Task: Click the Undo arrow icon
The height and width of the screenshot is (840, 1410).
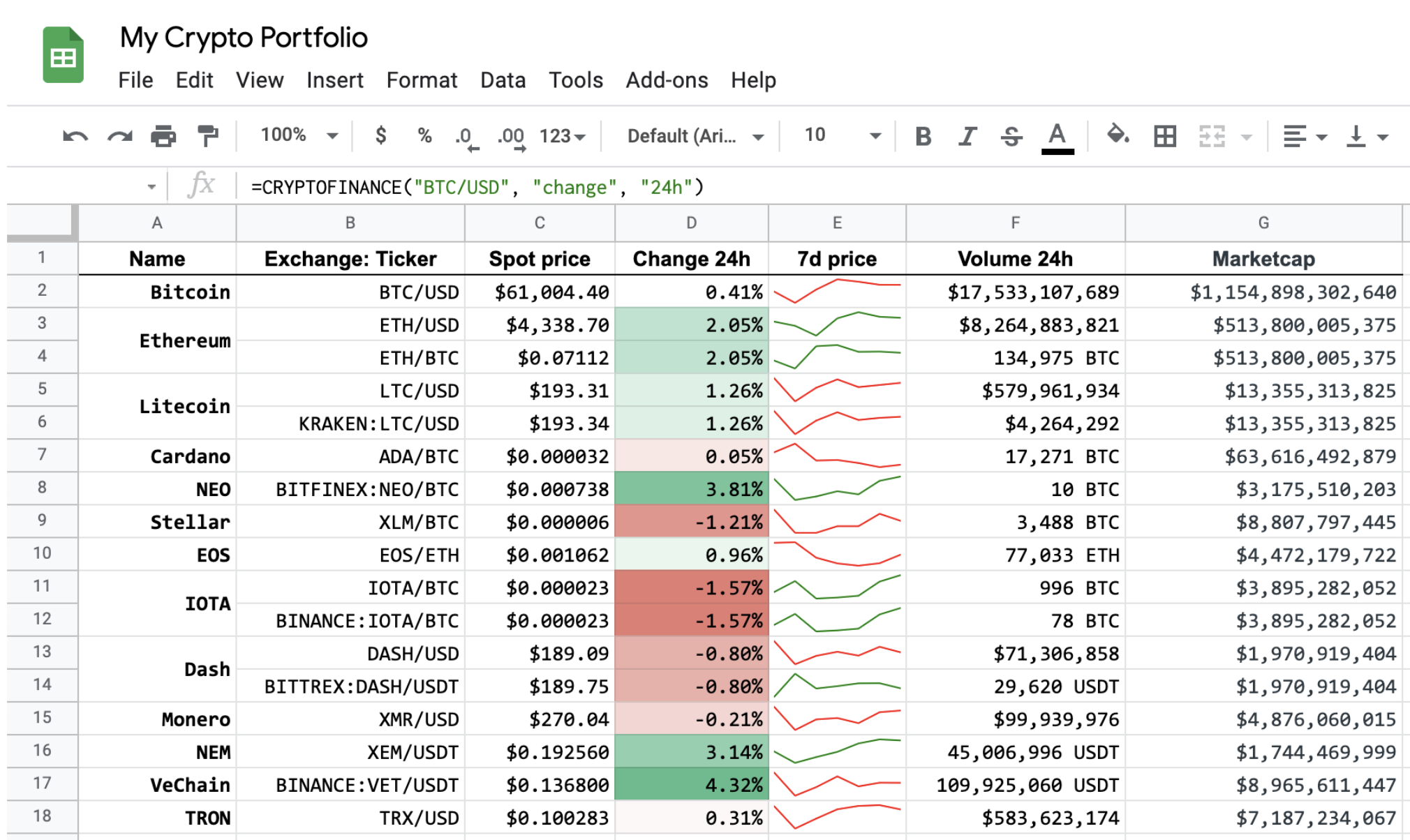Action: pyautogui.click(x=75, y=136)
